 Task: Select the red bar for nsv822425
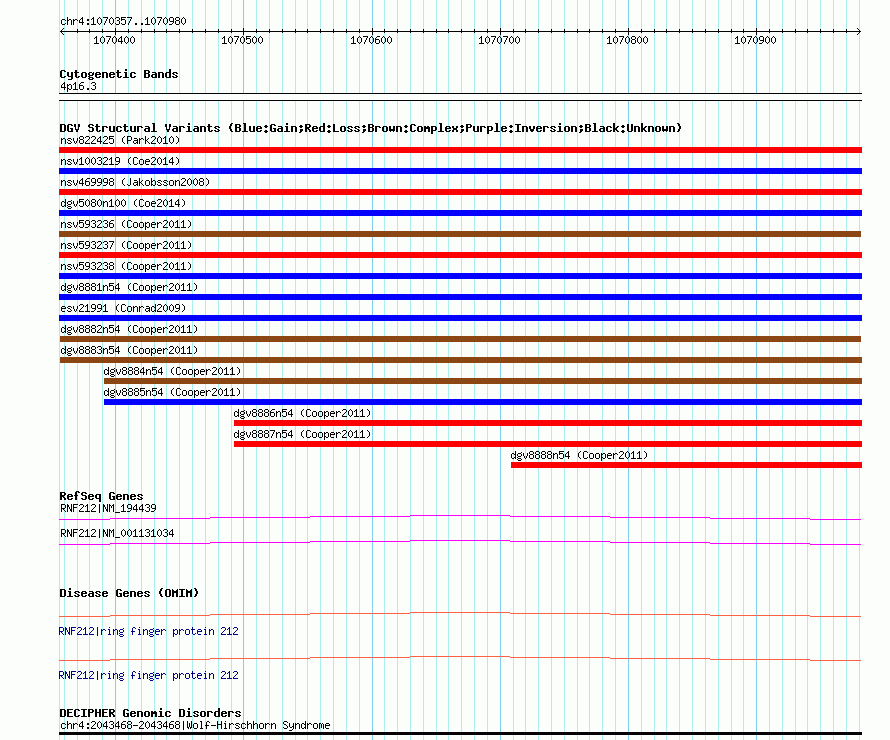460,150
